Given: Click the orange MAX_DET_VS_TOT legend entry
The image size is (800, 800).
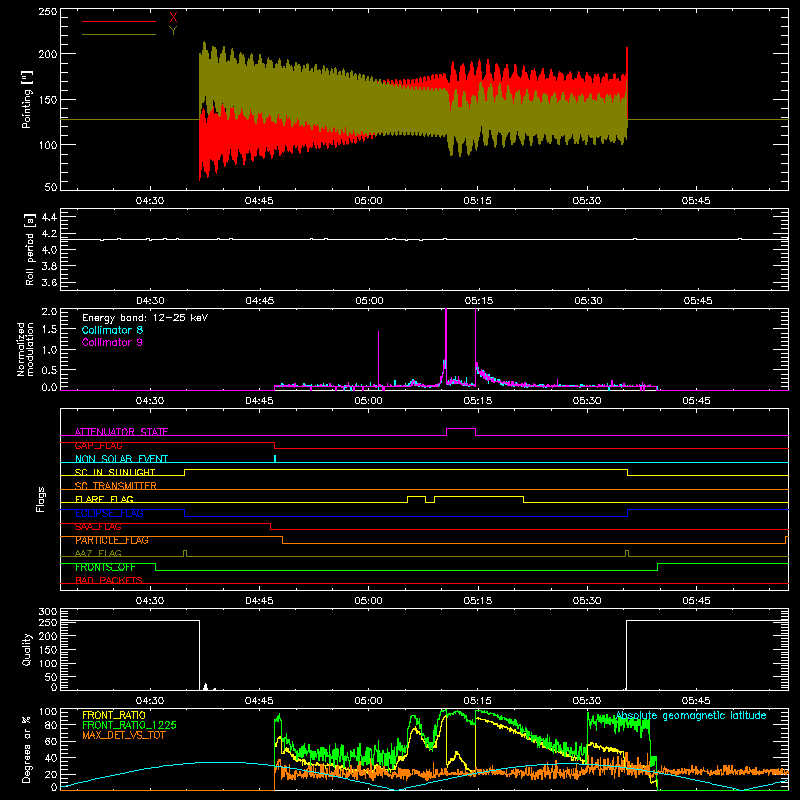Looking at the screenshot, I should tap(123, 735).
